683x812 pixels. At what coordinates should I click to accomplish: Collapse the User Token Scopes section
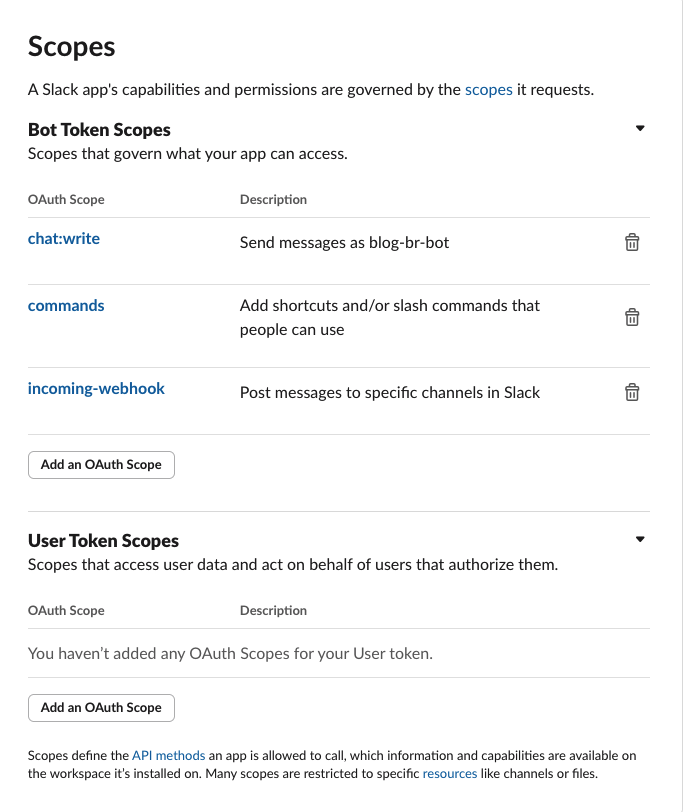(641, 539)
